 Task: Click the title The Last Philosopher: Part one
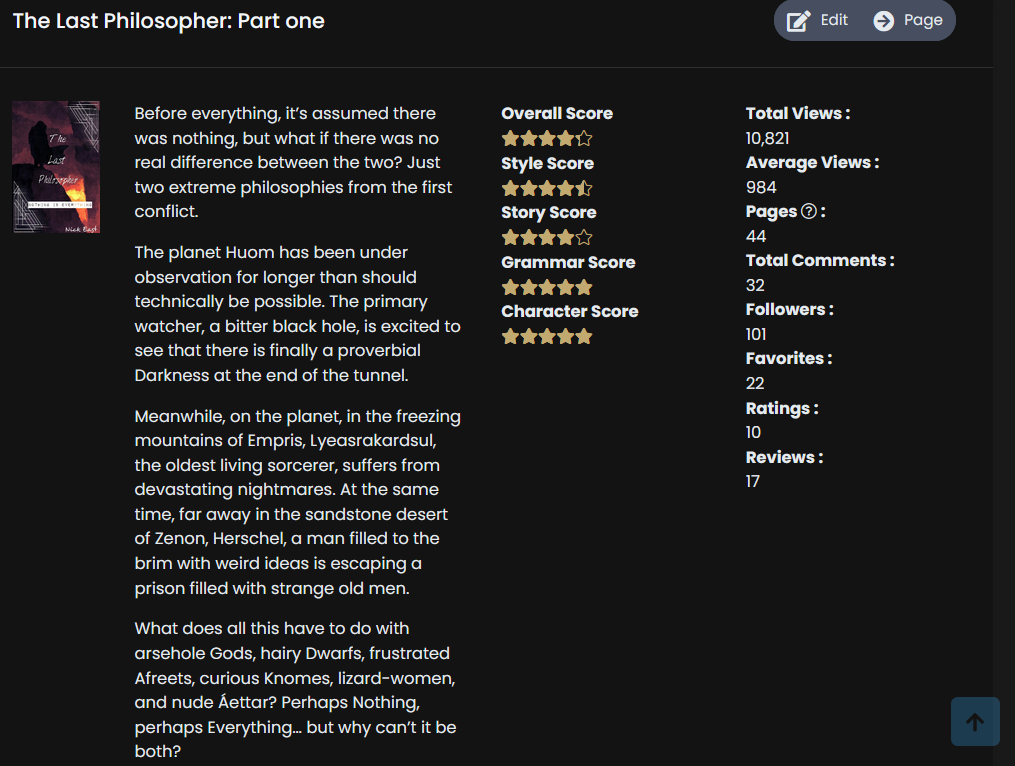point(168,21)
